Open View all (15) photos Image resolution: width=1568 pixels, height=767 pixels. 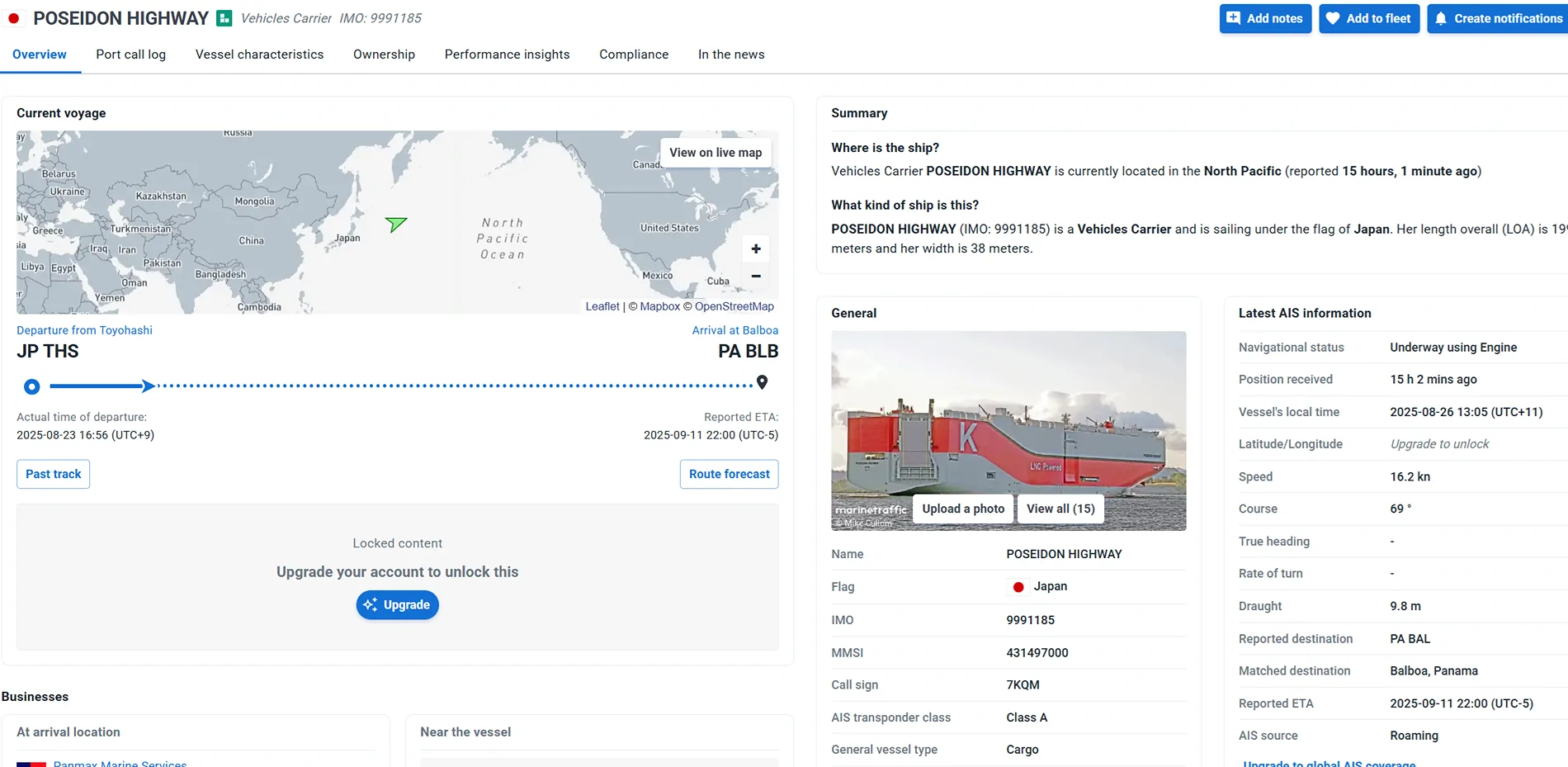coord(1060,509)
